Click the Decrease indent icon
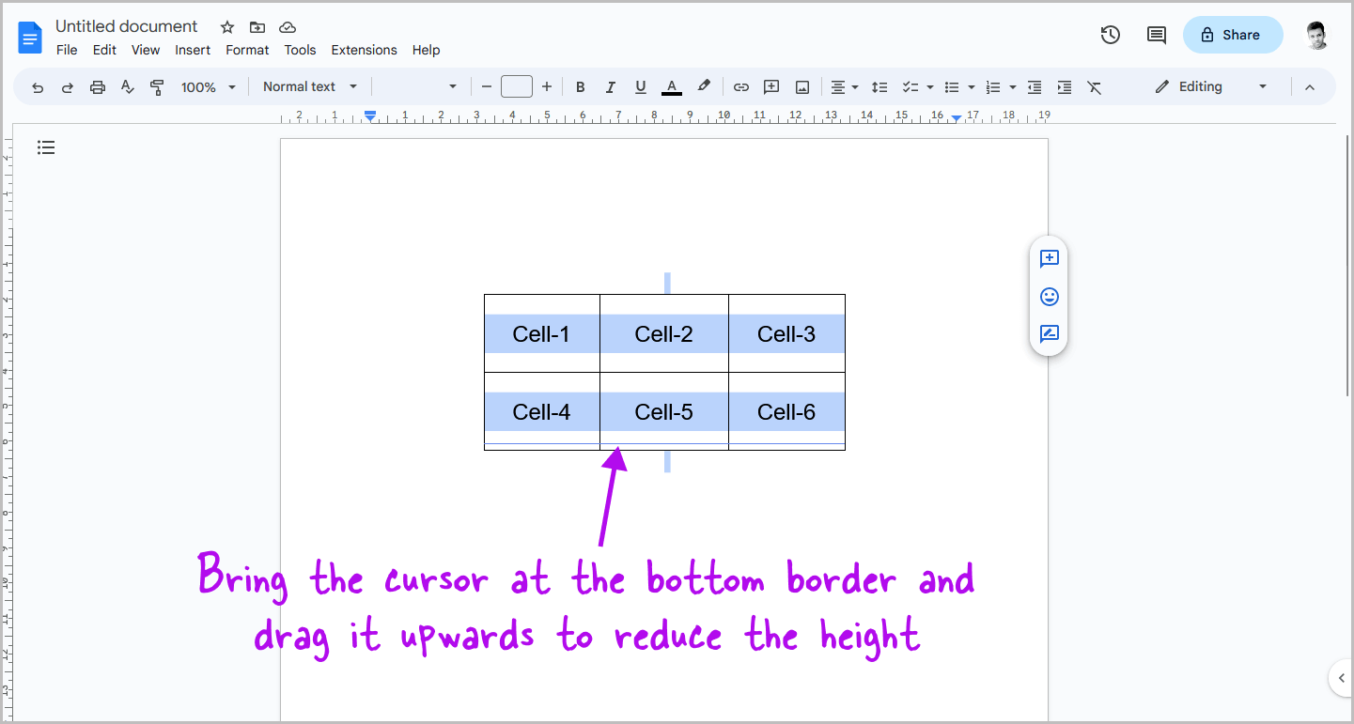The height and width of the screenshot is (724, 1354). point(1035,87)
